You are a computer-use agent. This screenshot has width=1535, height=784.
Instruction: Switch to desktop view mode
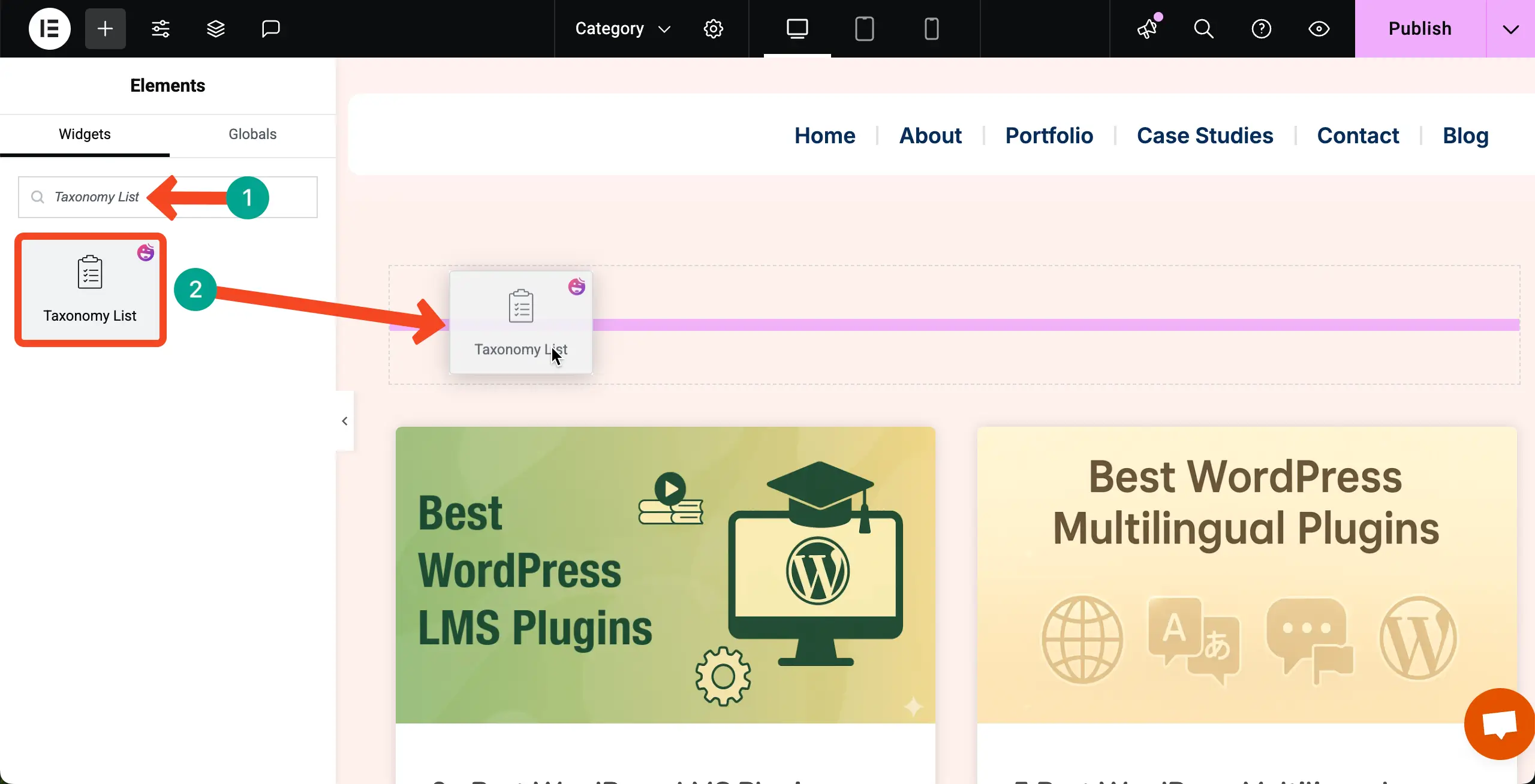point(797,29)
